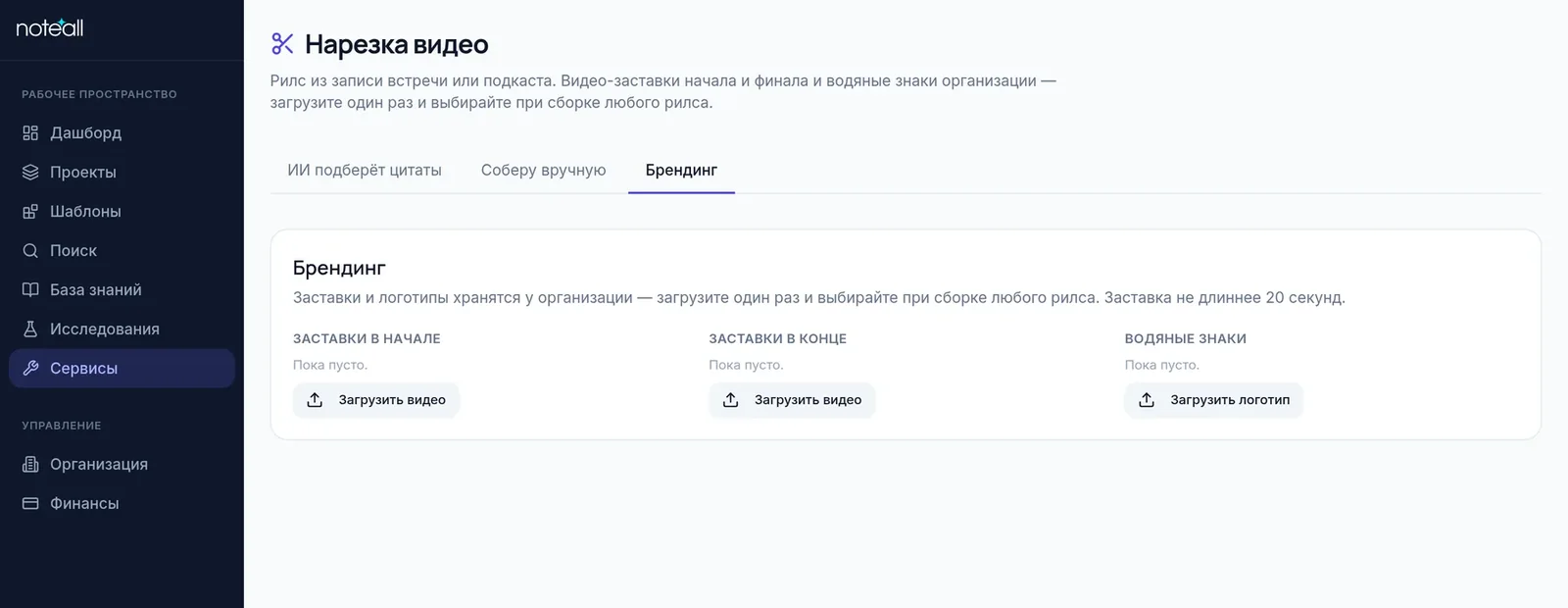Switch to the Соберу вручную tab
Viewport: 1568px width, 608px height.
point(543,170)
